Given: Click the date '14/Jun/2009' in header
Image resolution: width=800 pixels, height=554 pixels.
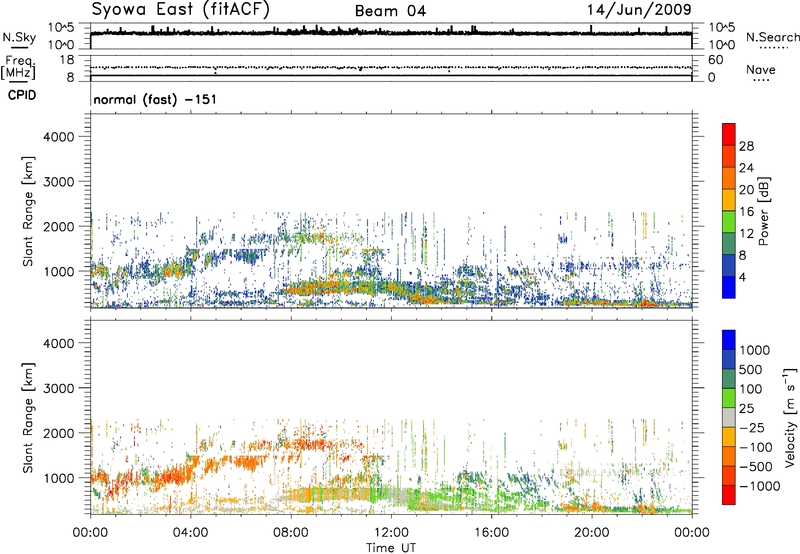Looking at the screenshot, I should coord(639,9).
